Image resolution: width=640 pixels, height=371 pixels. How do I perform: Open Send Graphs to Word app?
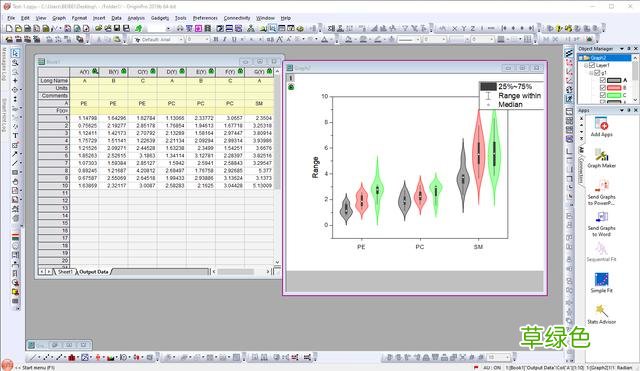601,224
